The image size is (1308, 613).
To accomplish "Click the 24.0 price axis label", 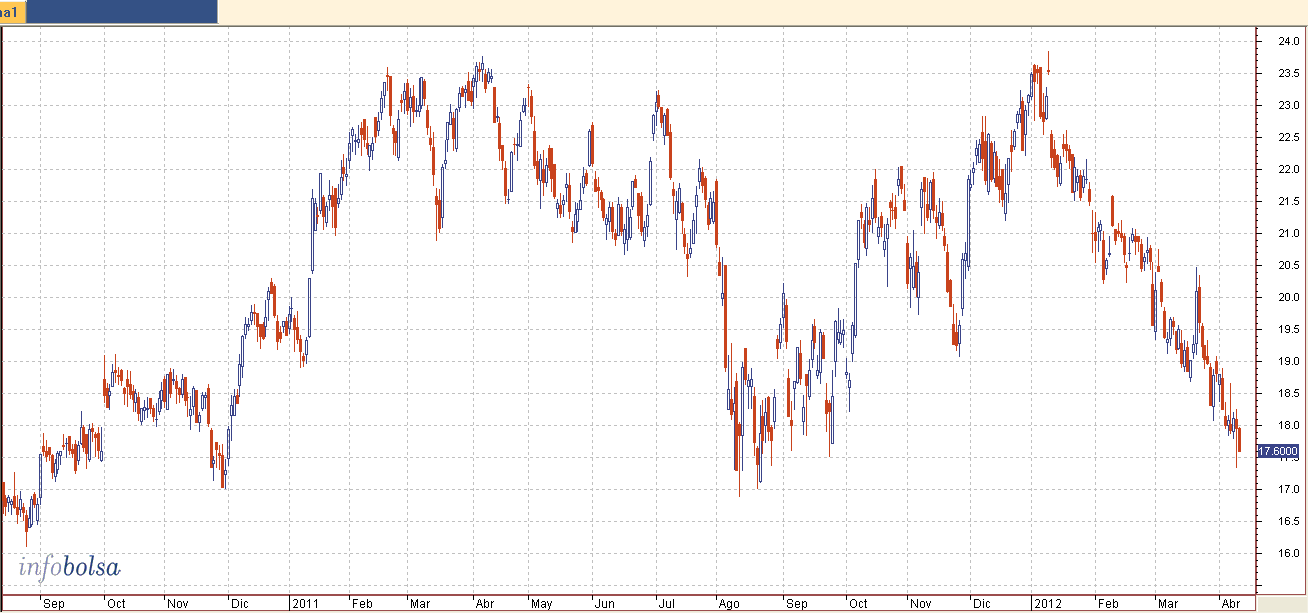I will tap(1288, 41).
